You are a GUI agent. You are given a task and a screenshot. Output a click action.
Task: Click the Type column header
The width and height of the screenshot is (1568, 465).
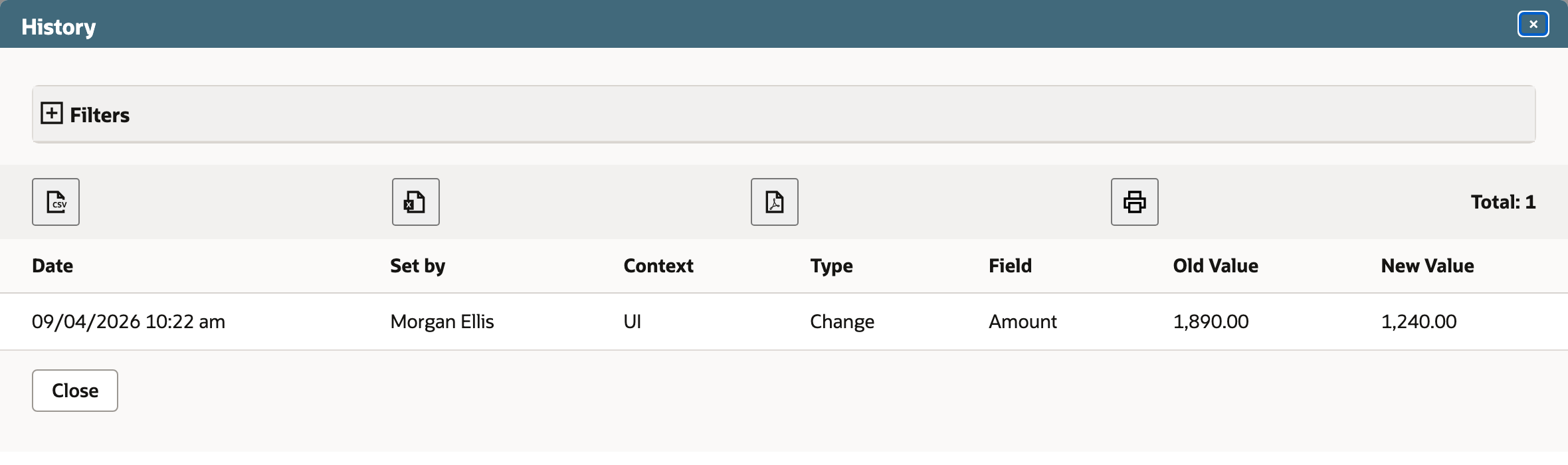tap(831, 266)
